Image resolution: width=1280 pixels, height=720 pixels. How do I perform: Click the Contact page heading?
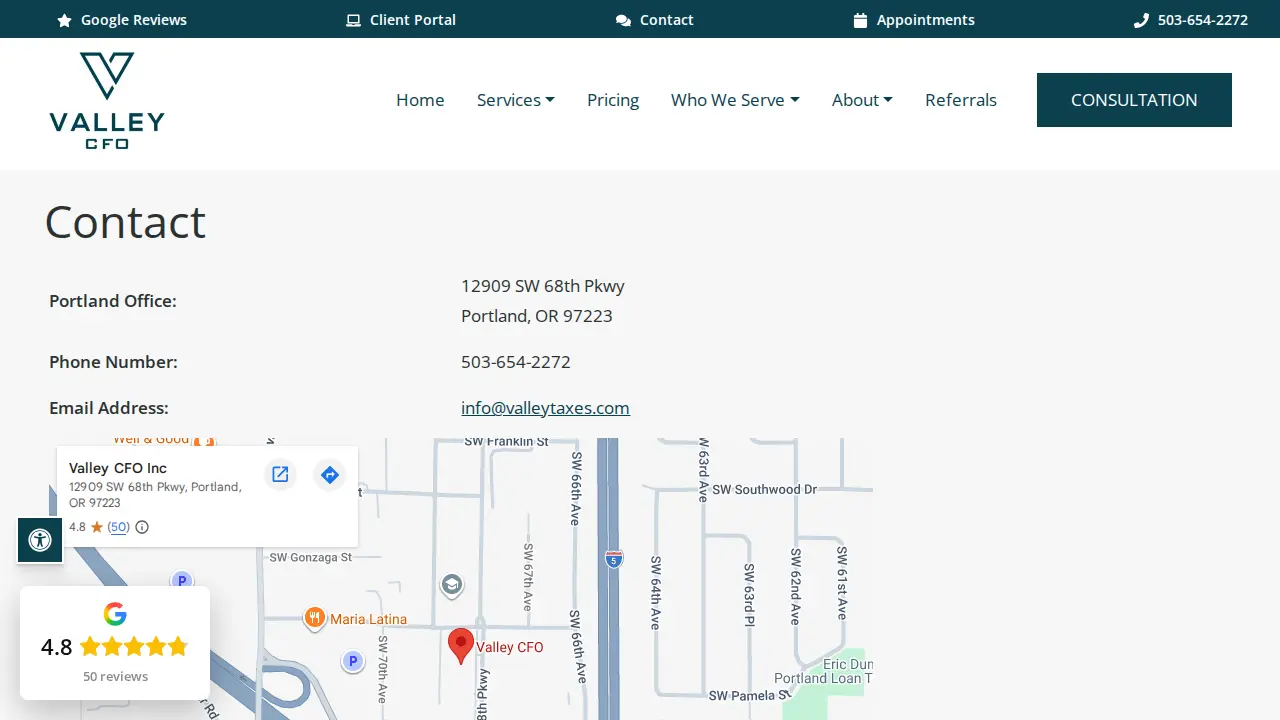point(125,222)
